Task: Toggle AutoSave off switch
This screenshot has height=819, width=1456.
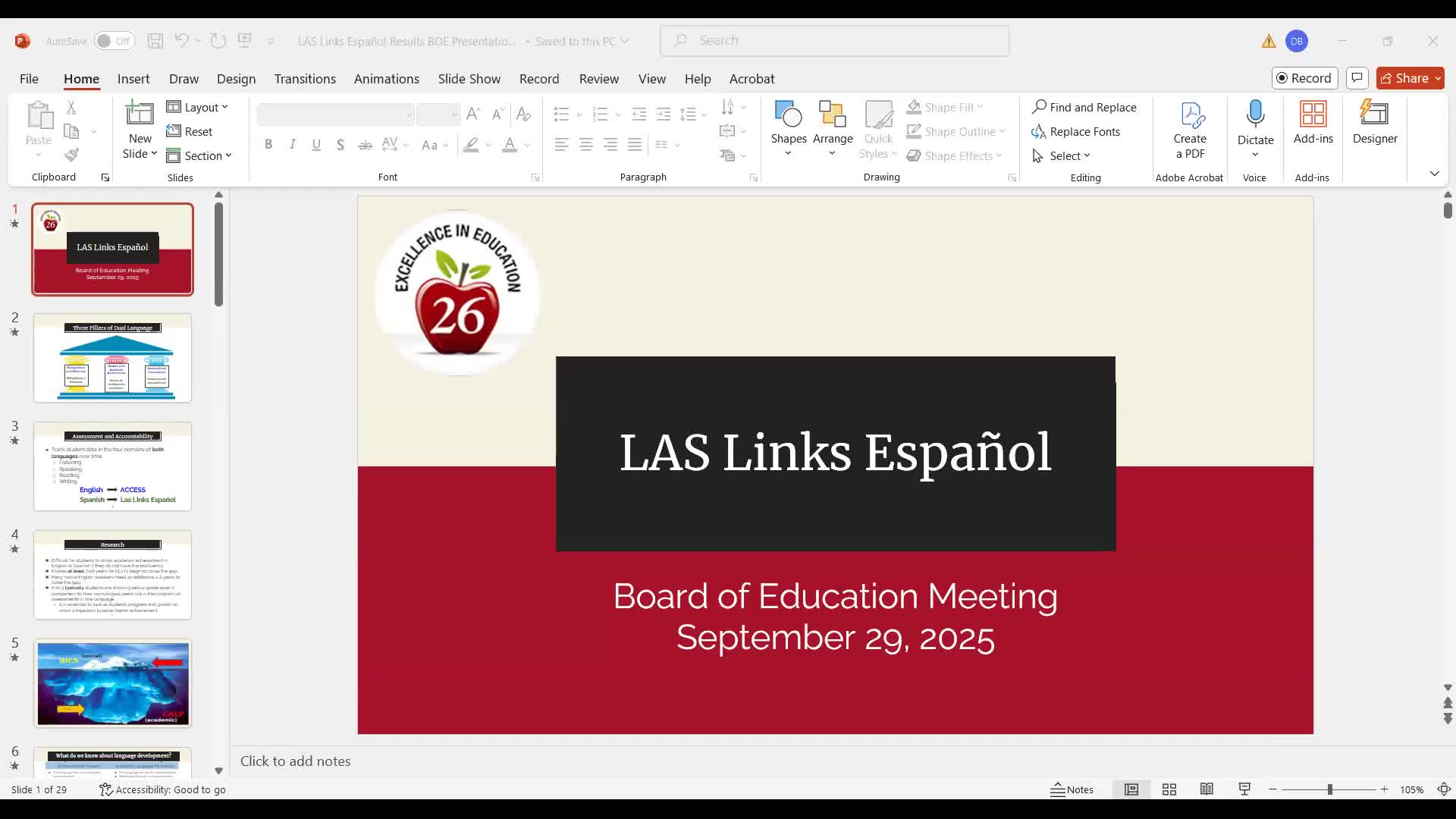Action: click(114, 41)
